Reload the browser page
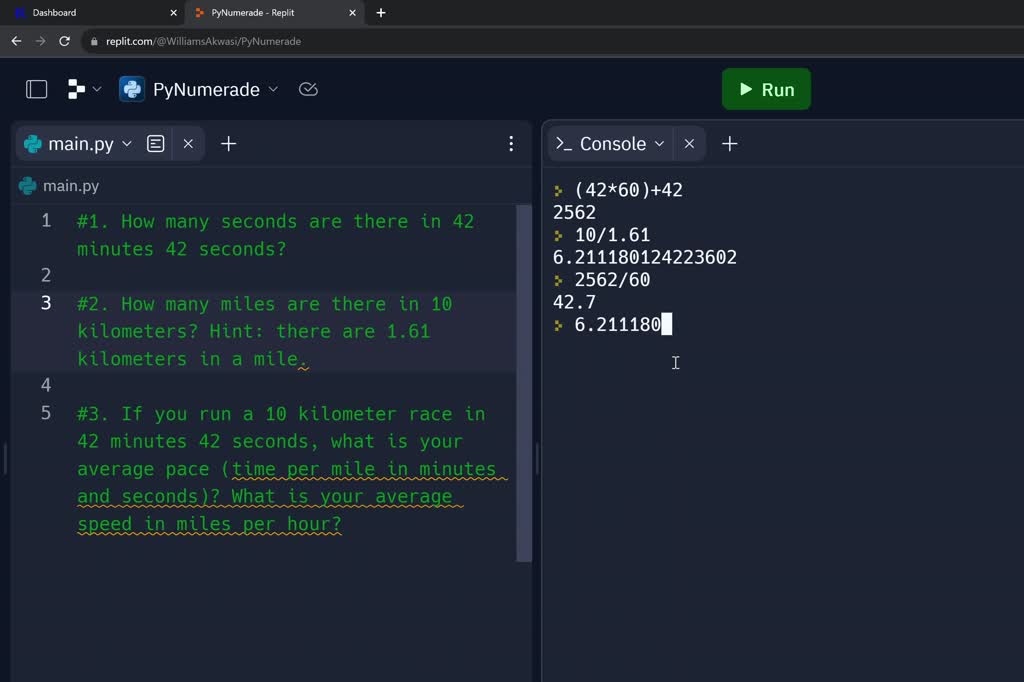 [65, 41]
